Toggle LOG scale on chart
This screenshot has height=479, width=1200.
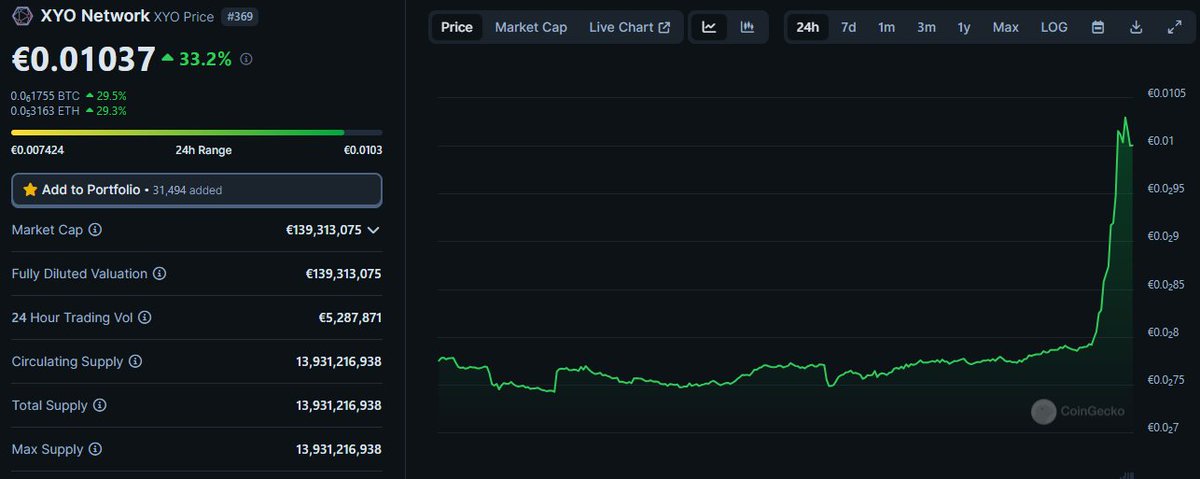pyautogui.click(x=1054, y=27)
